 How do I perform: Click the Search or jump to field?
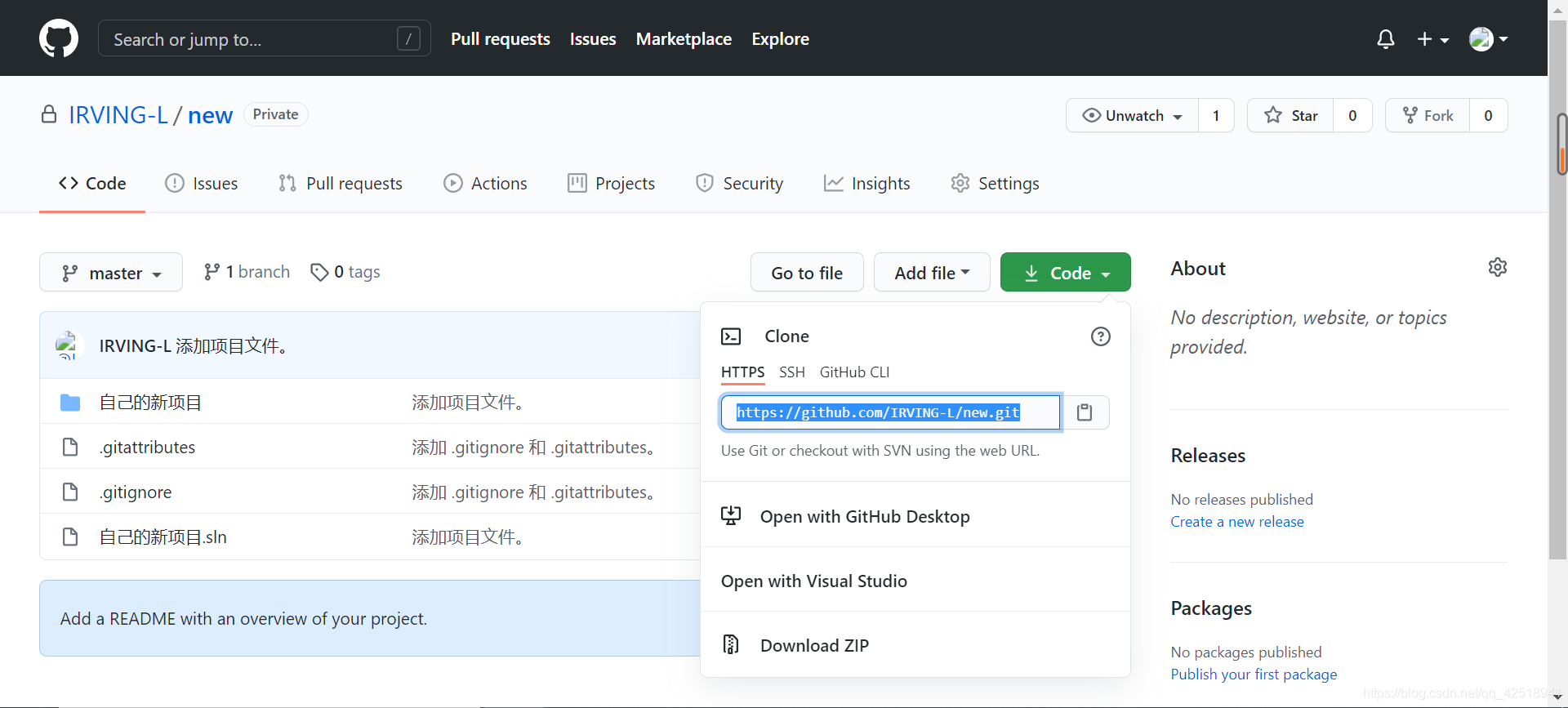[264, 38]
